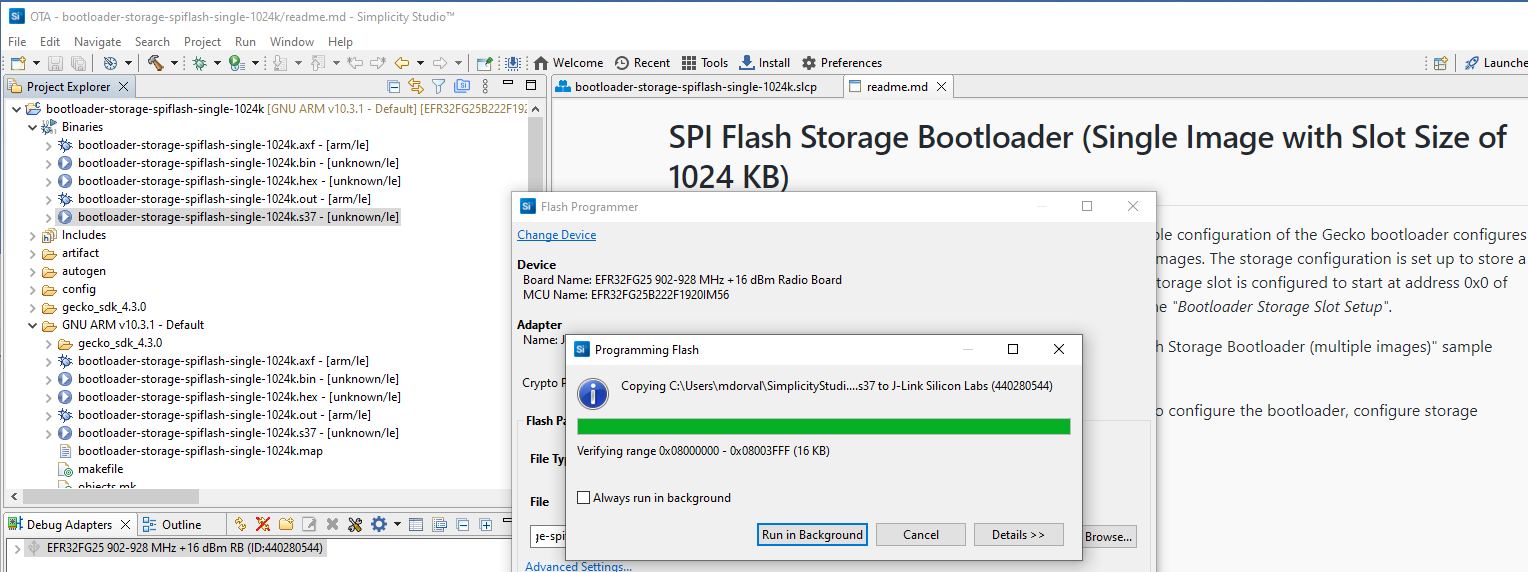This screenshot has height=572, width=1528.
Task: Expand the autogen folder node
Action: click(x=32, y=271)
